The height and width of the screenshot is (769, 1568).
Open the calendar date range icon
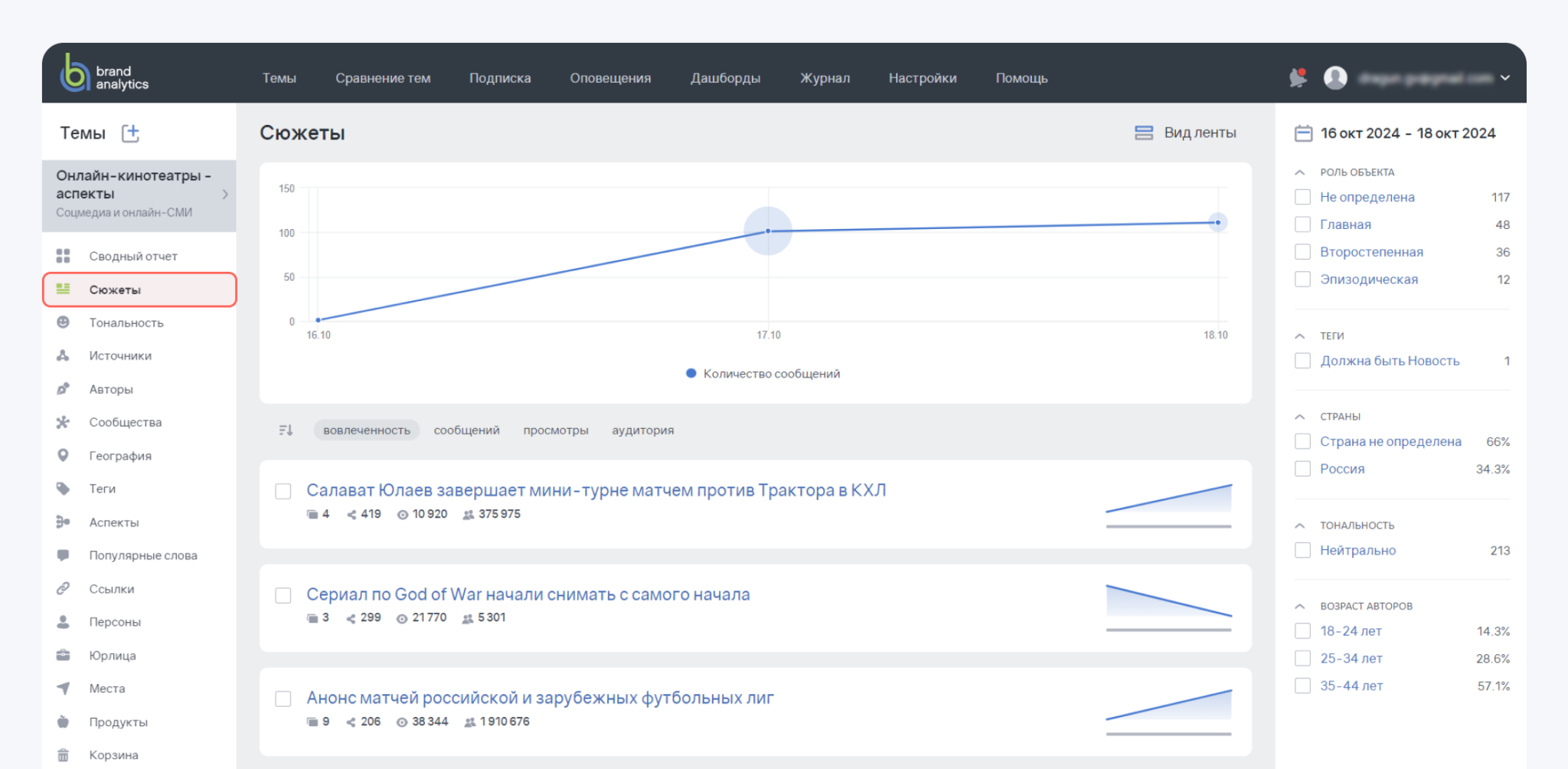click(x=1303, y=133)
